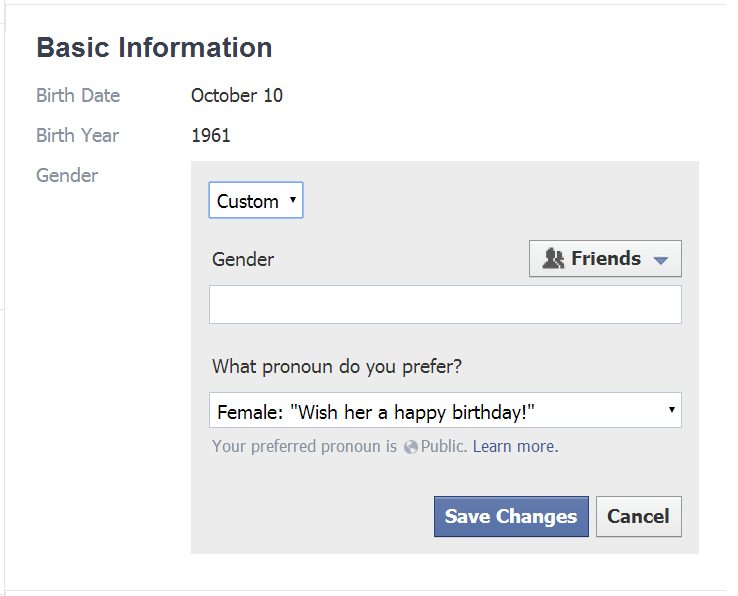
Task: Open the Friends privacy selector
Action: point(605,258)
